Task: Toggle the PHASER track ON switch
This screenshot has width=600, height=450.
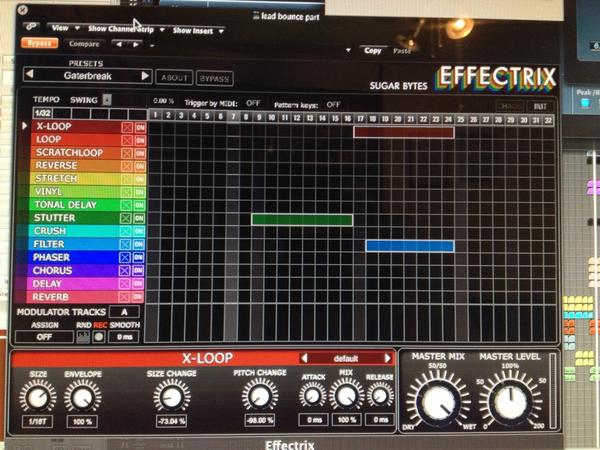Action: coord(139,258)
